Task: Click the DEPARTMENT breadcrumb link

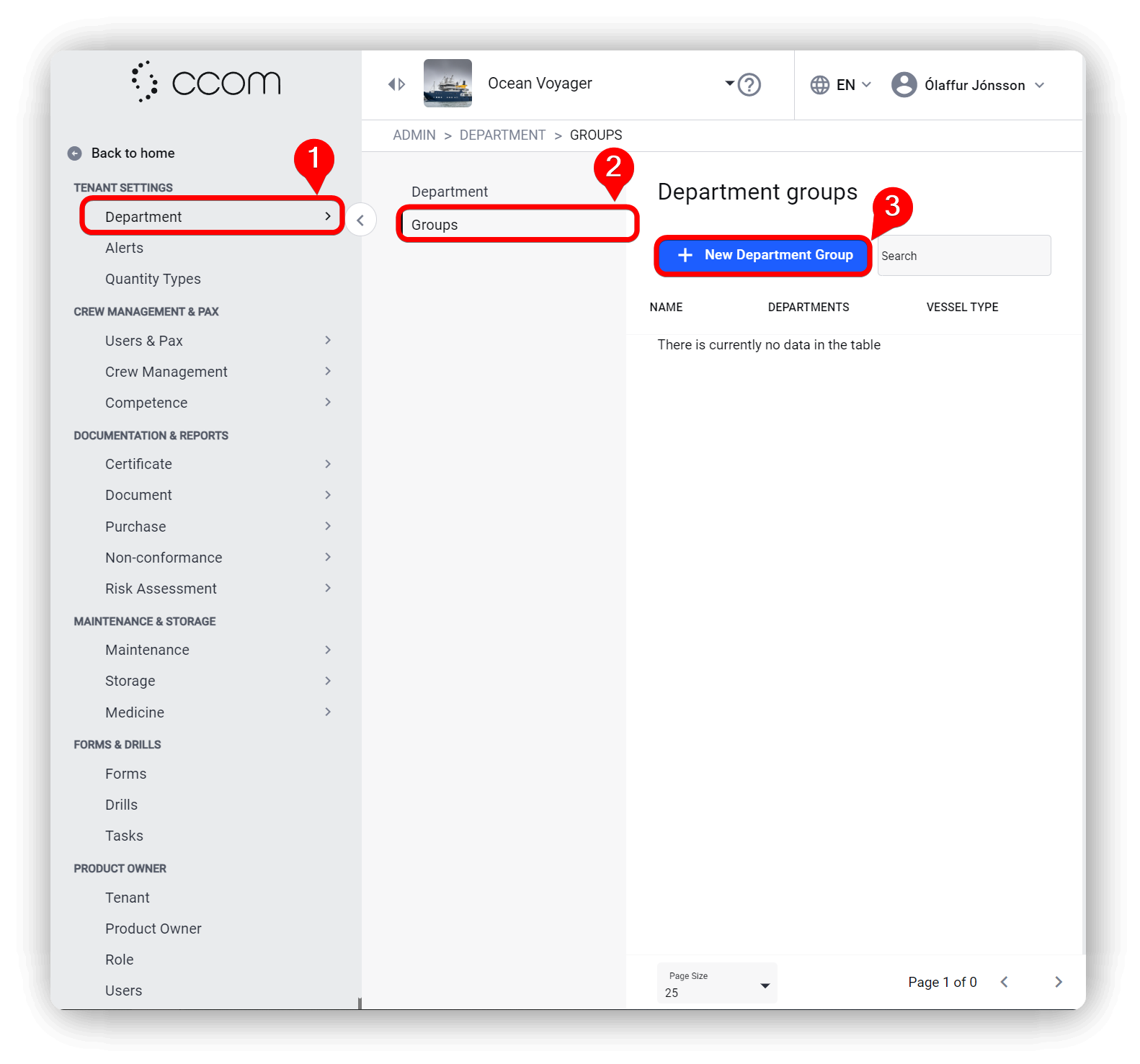Action: [502, 135]
